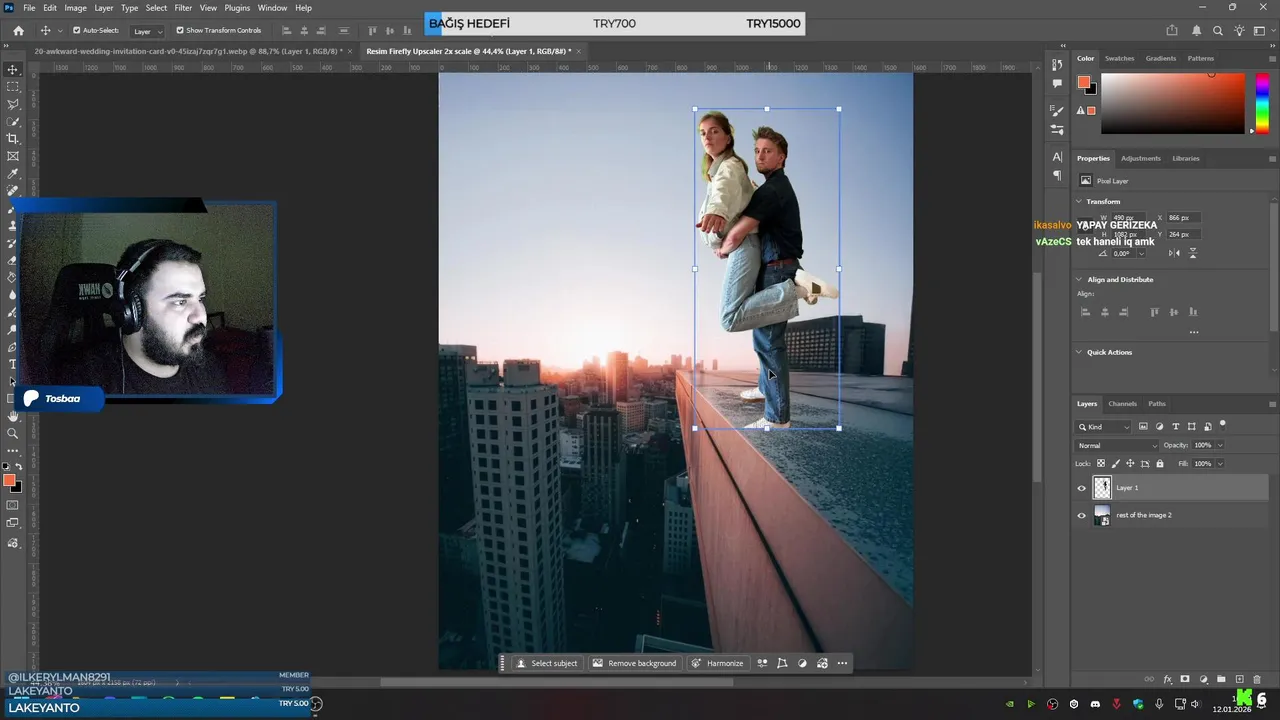Click the lock all padlock icon
Viewport: 1280px width, 720px height.
(x=1160, y=464)
